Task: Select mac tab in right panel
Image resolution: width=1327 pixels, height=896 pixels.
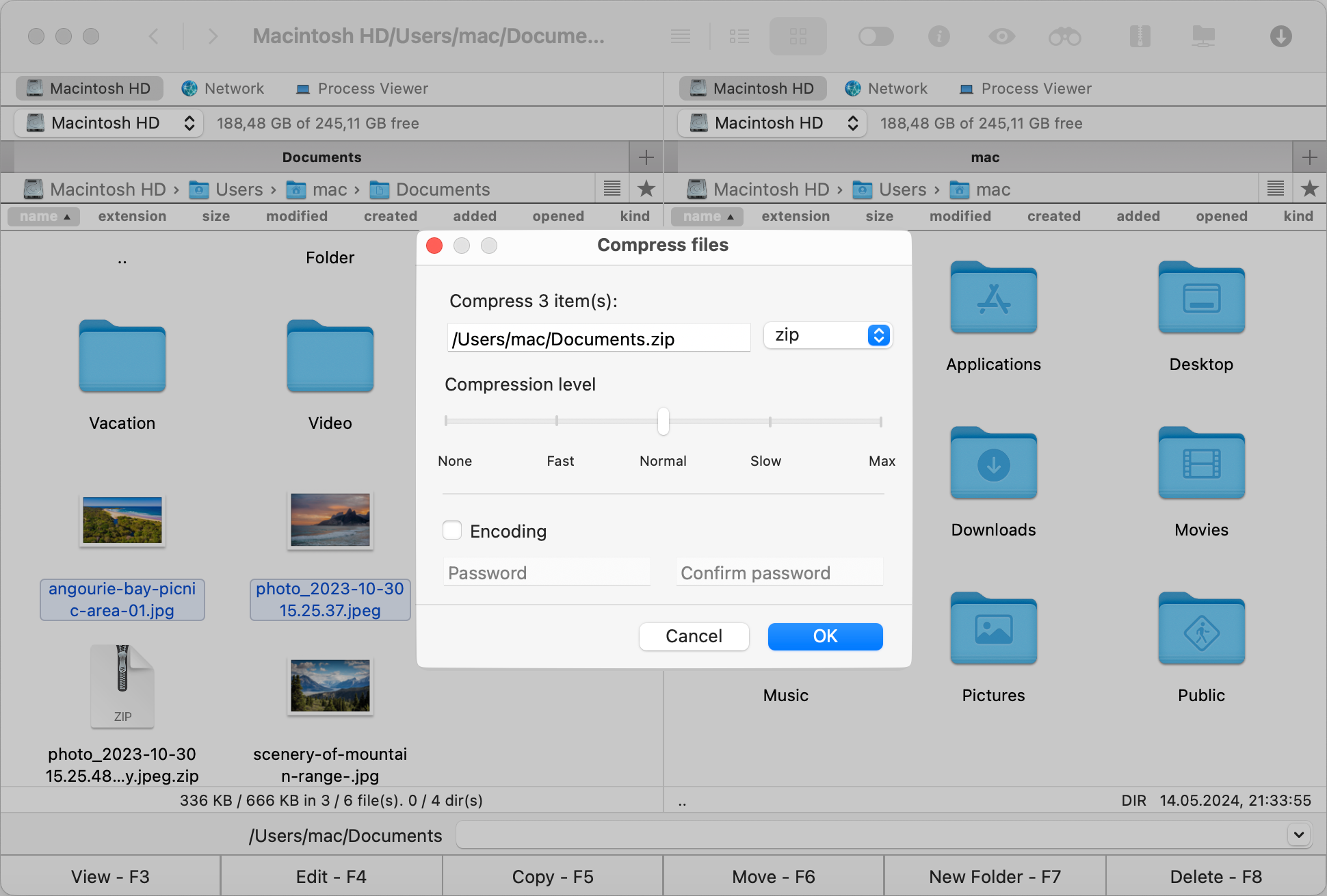Action: point(984,158)
